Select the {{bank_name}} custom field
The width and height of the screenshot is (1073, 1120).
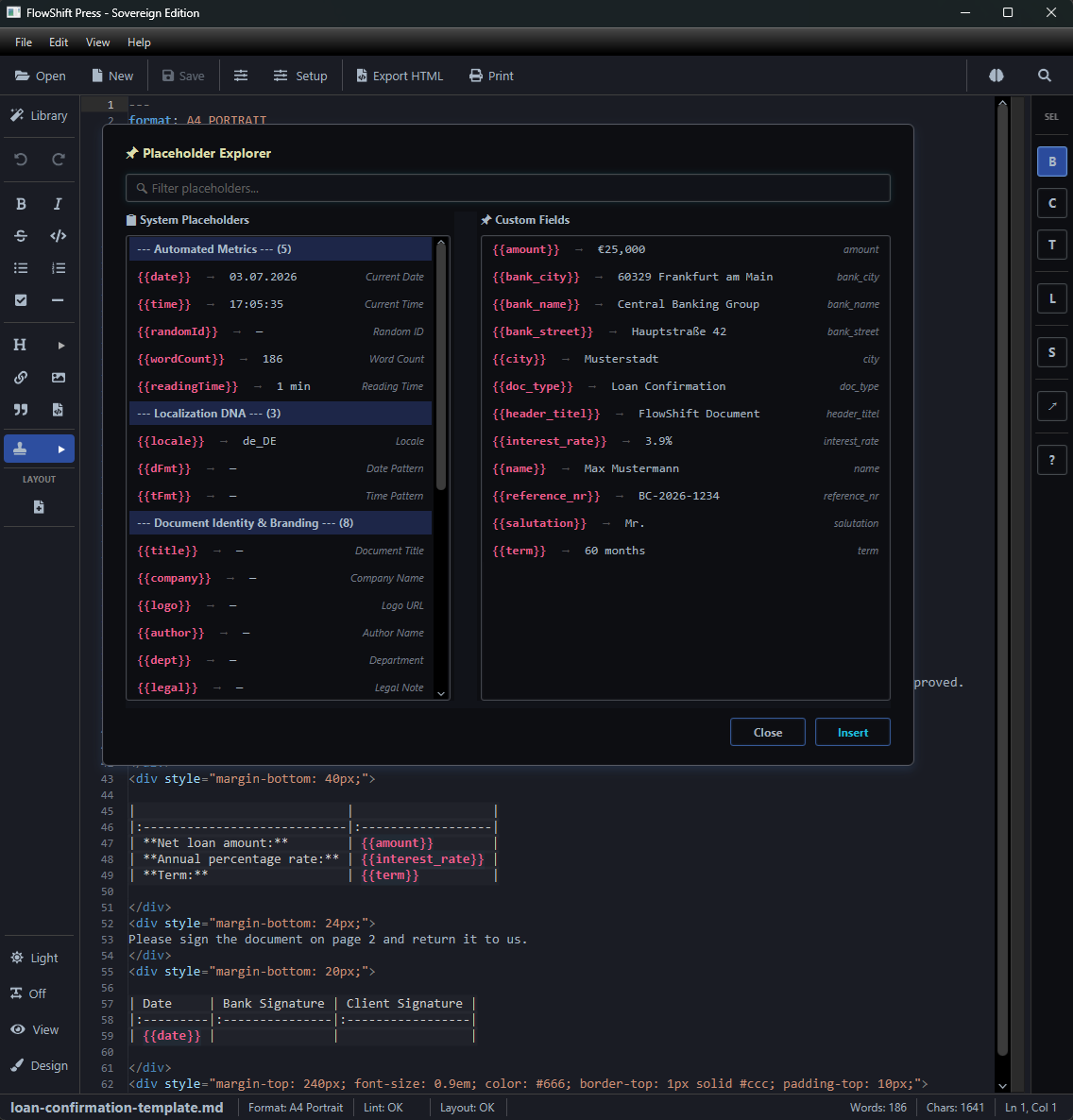[x=685, y=304]
